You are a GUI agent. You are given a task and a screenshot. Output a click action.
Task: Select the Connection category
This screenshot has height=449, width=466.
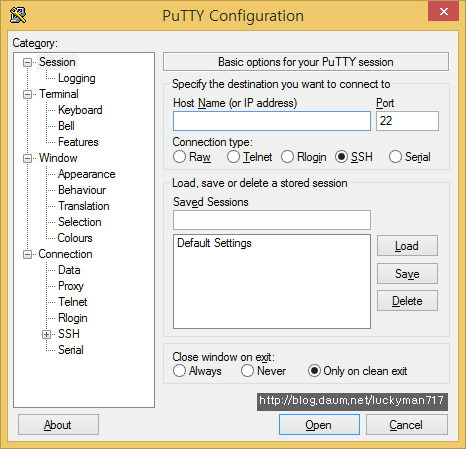coord(65,254)
